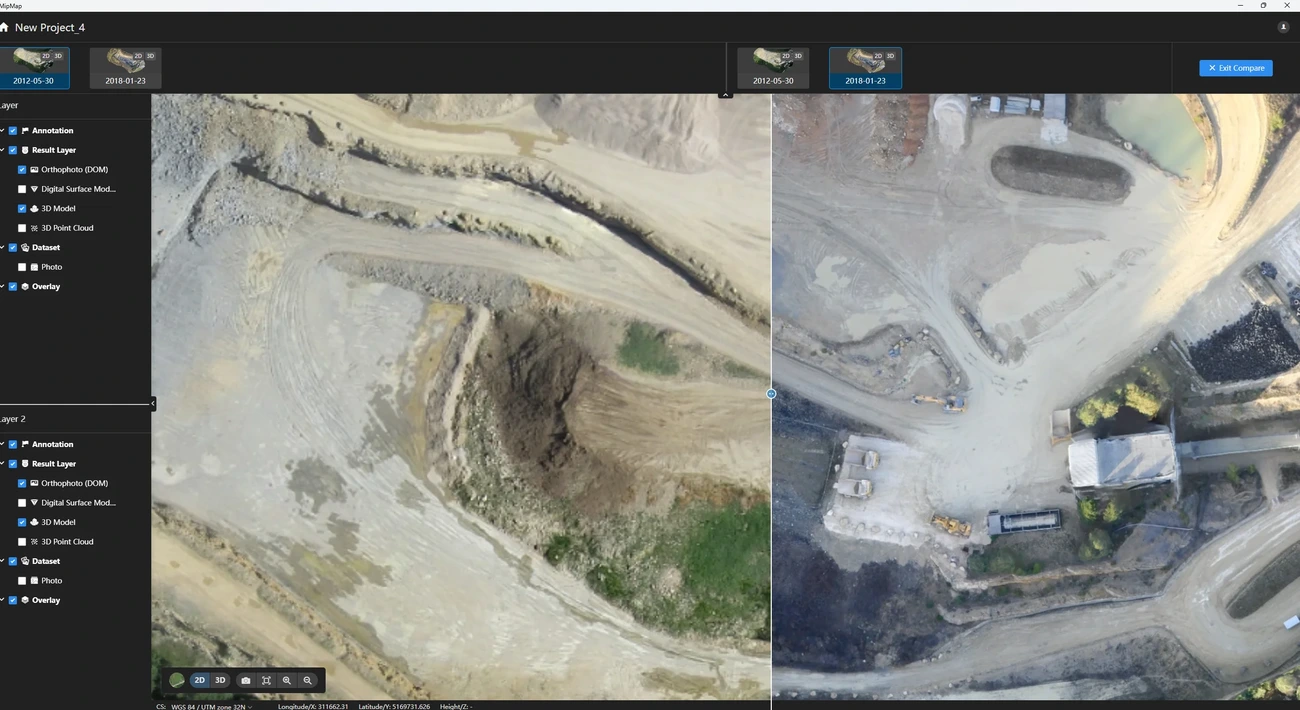Viewport: 1300px width, 710px height.
Task: Zoom in using the magnifier plus icon
Action: tap(287, 680)
